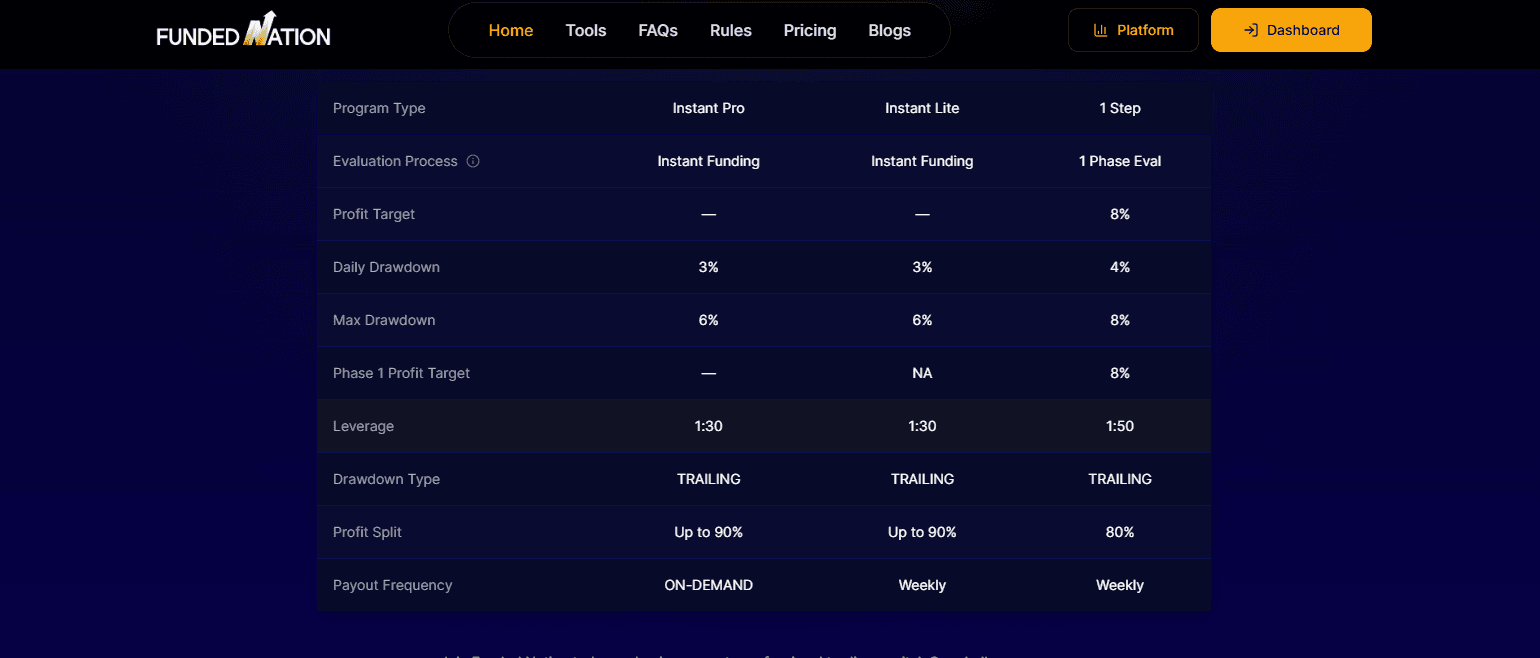Click the bar chart icon on Platform

click(1101, 30)
